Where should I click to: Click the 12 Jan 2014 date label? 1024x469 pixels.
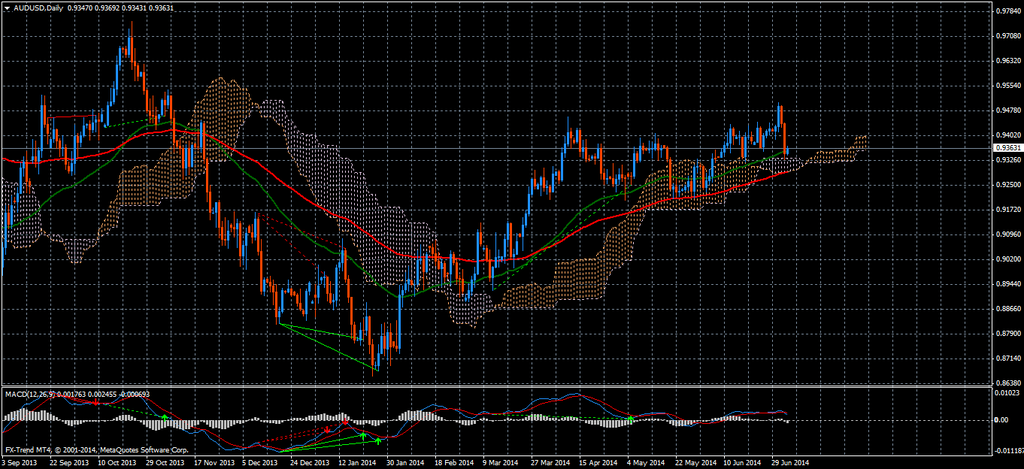[355, 463]
